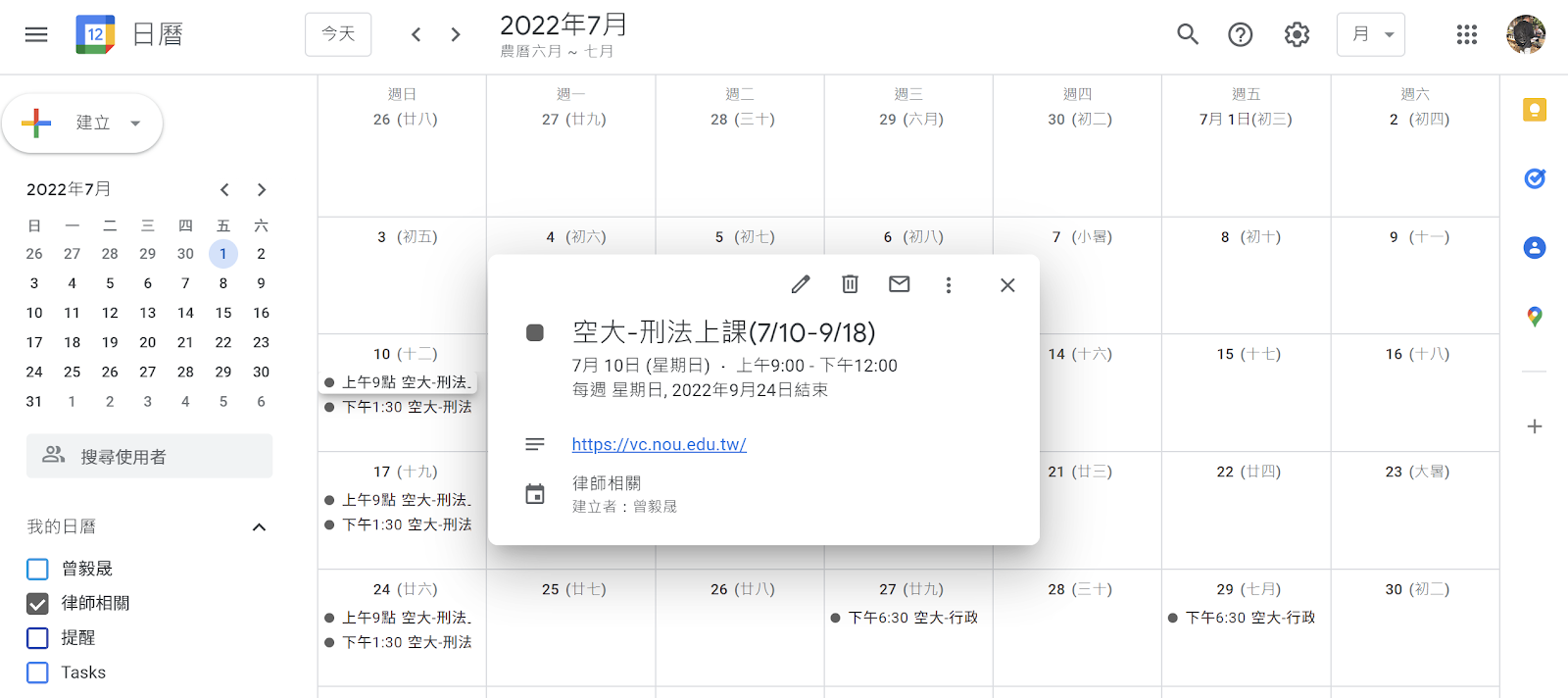Image resolution: width=1568 pixels, height=698 pixels.
Task: Click date 9 (十一) in grid
Action: pyautogui.click(x=1419, y=236)
